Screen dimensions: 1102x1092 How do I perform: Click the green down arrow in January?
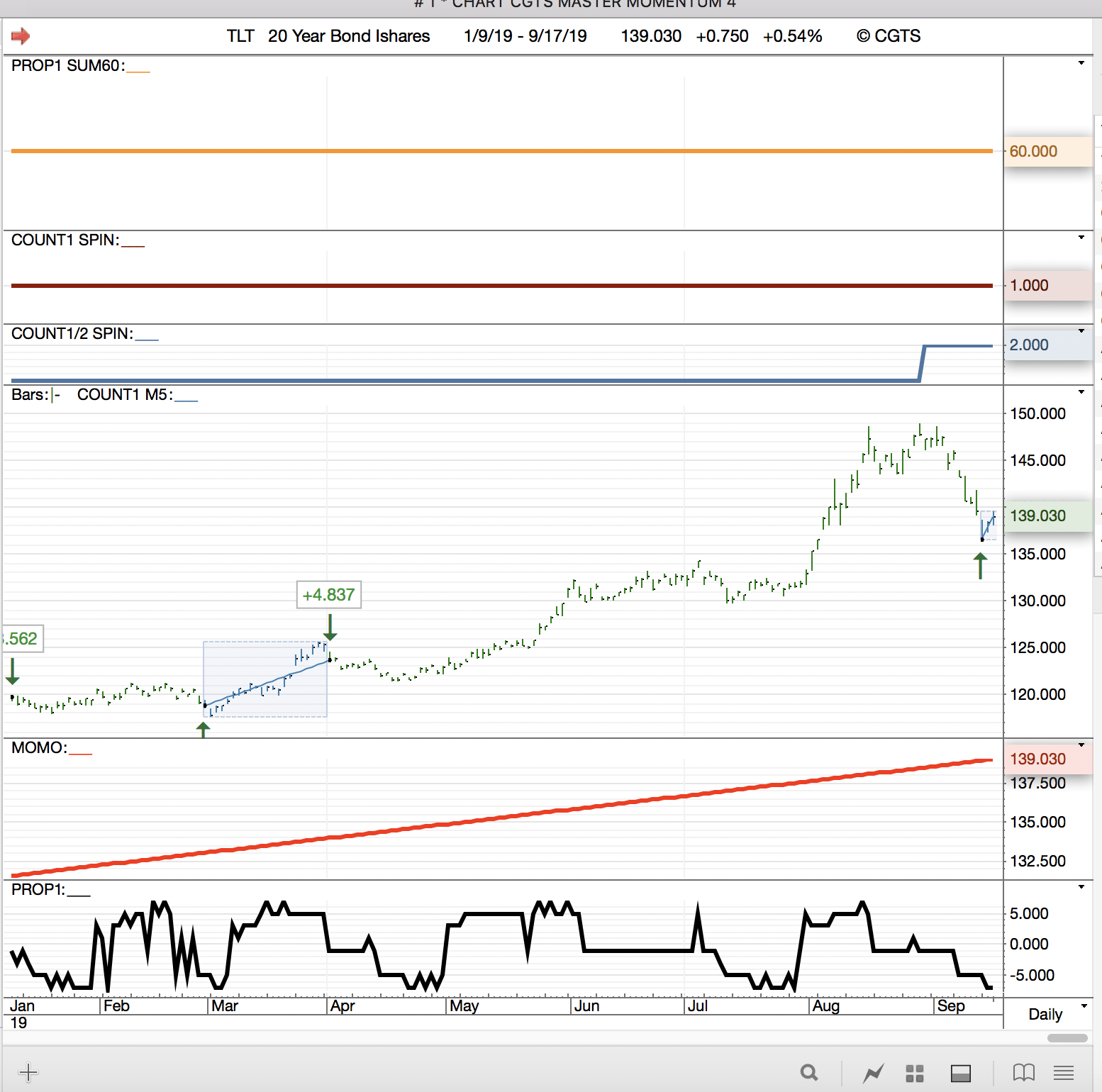12,672
